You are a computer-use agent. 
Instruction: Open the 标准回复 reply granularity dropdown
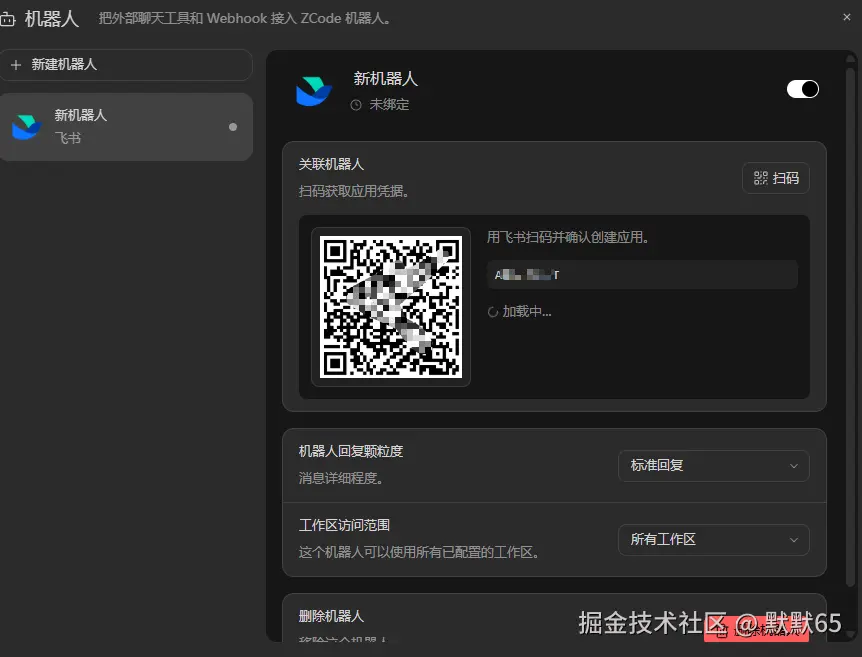[x=714, y=466]
